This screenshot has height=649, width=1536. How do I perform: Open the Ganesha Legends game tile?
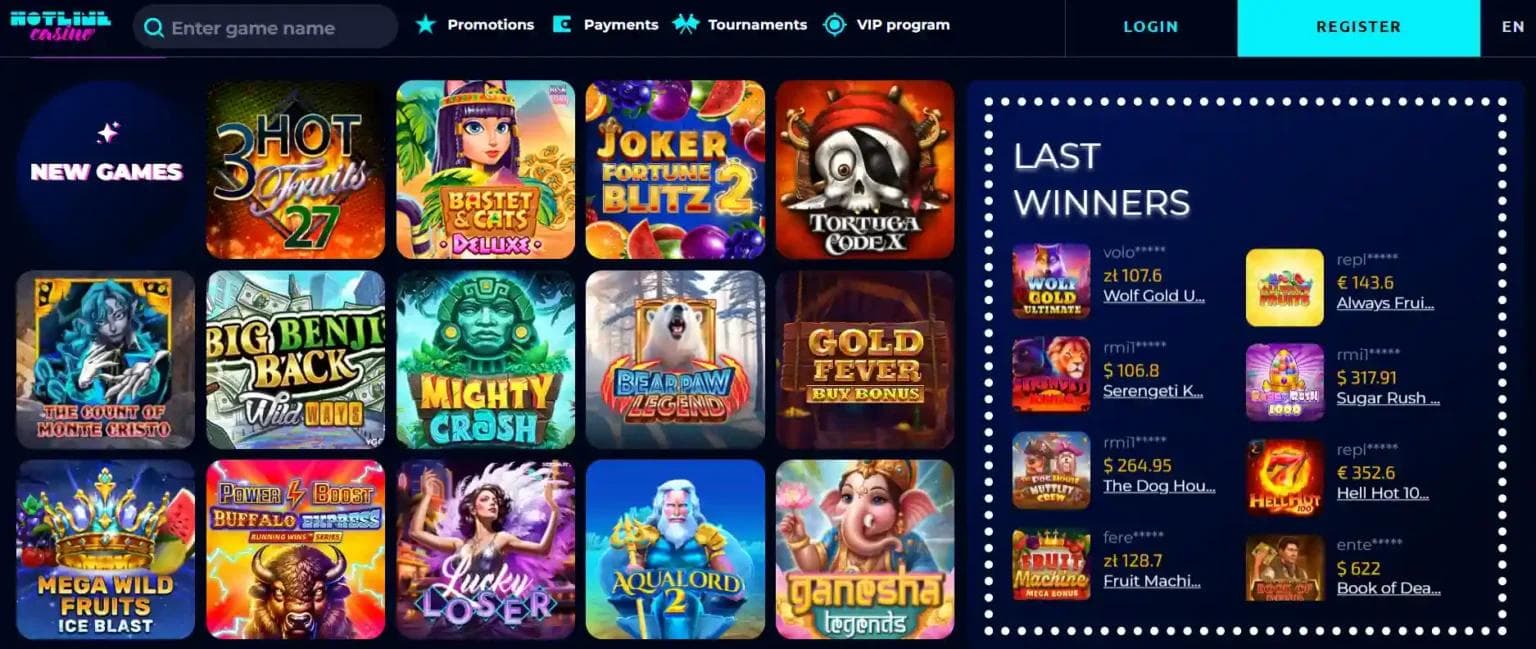pyautogui.click(x=865, y=549)
